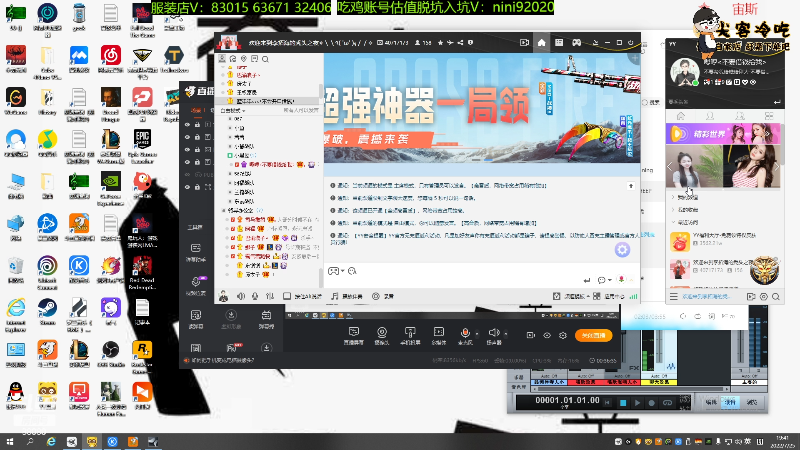Favorite the channel with the star icon

click(440, 43)
